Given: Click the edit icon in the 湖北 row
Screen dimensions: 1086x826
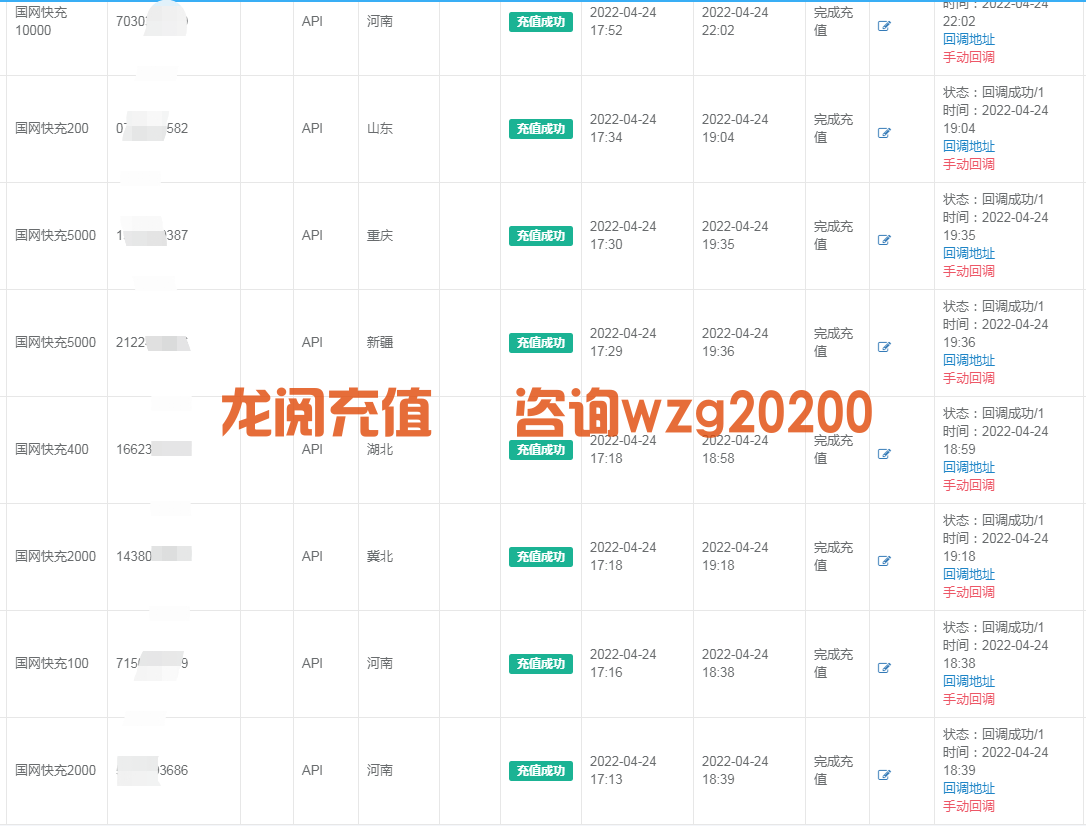Looking at the screenshot, I should tap(884, 454).
